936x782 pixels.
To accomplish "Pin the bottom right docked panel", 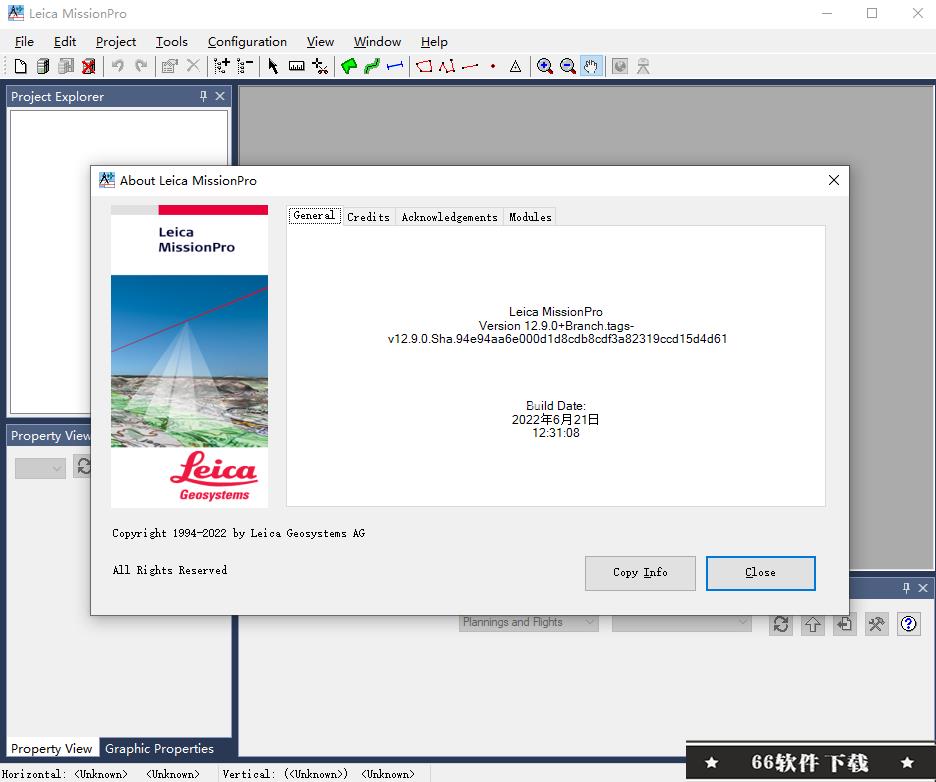I will click(x=906, y=588).
